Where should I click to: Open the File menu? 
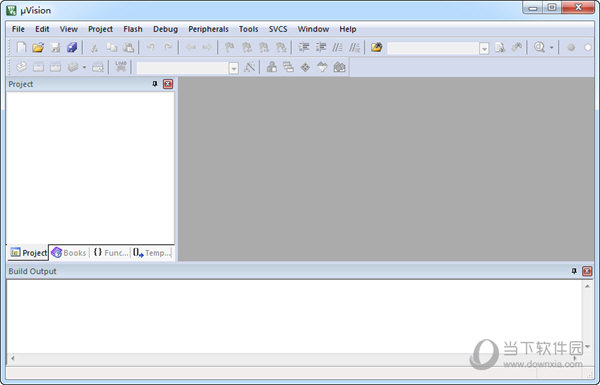click(x=18, y=29)
